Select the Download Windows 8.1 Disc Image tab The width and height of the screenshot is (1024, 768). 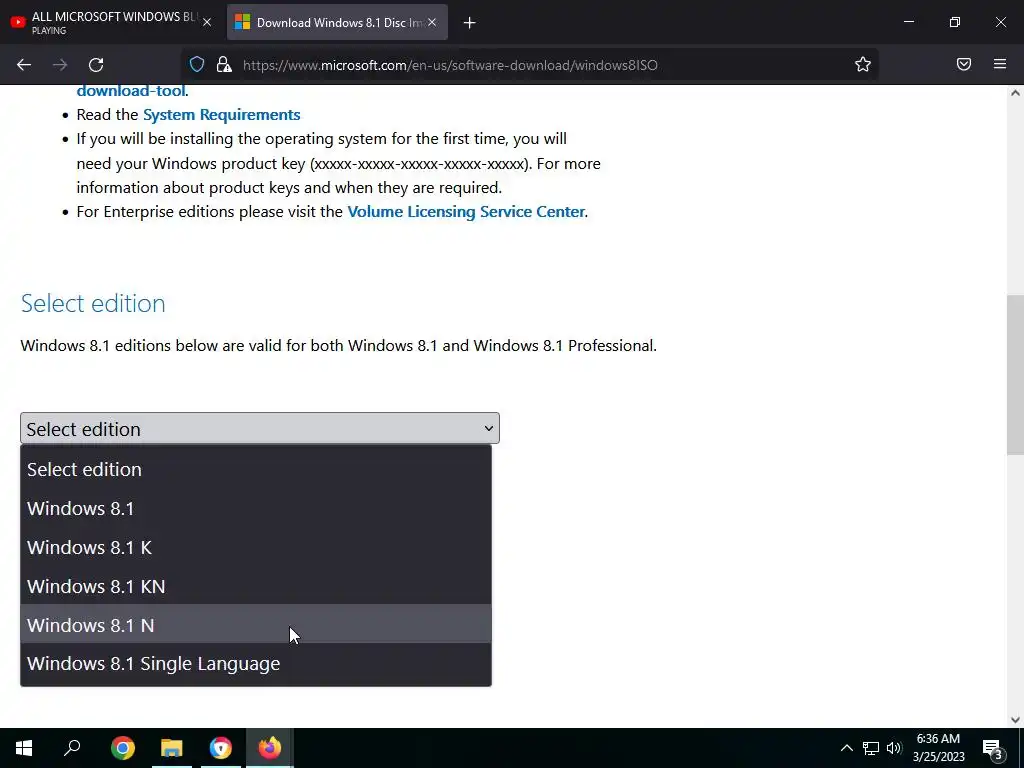click(337, 22)
